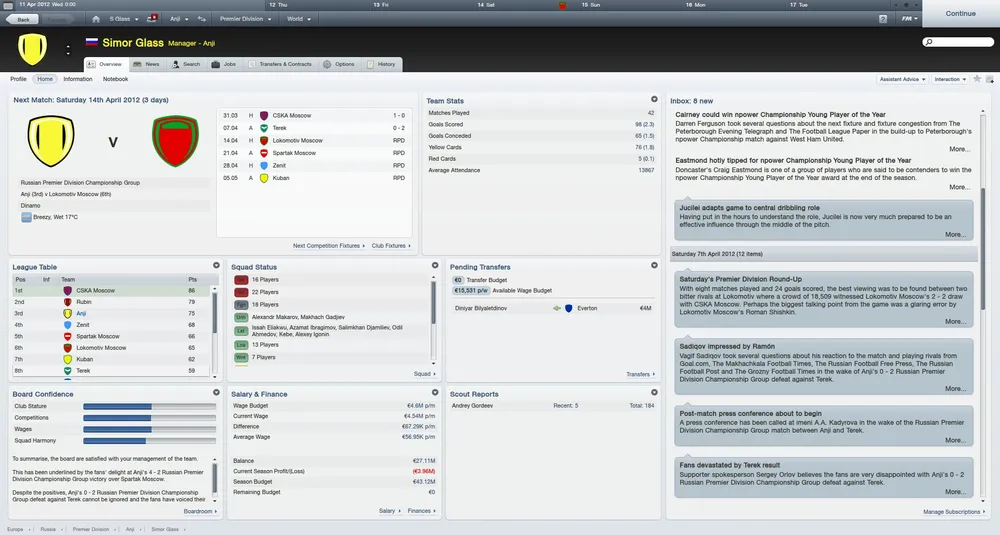The image size is (1000, 535).
Task: Open League Table panel options circle
Action: (216, 265)
